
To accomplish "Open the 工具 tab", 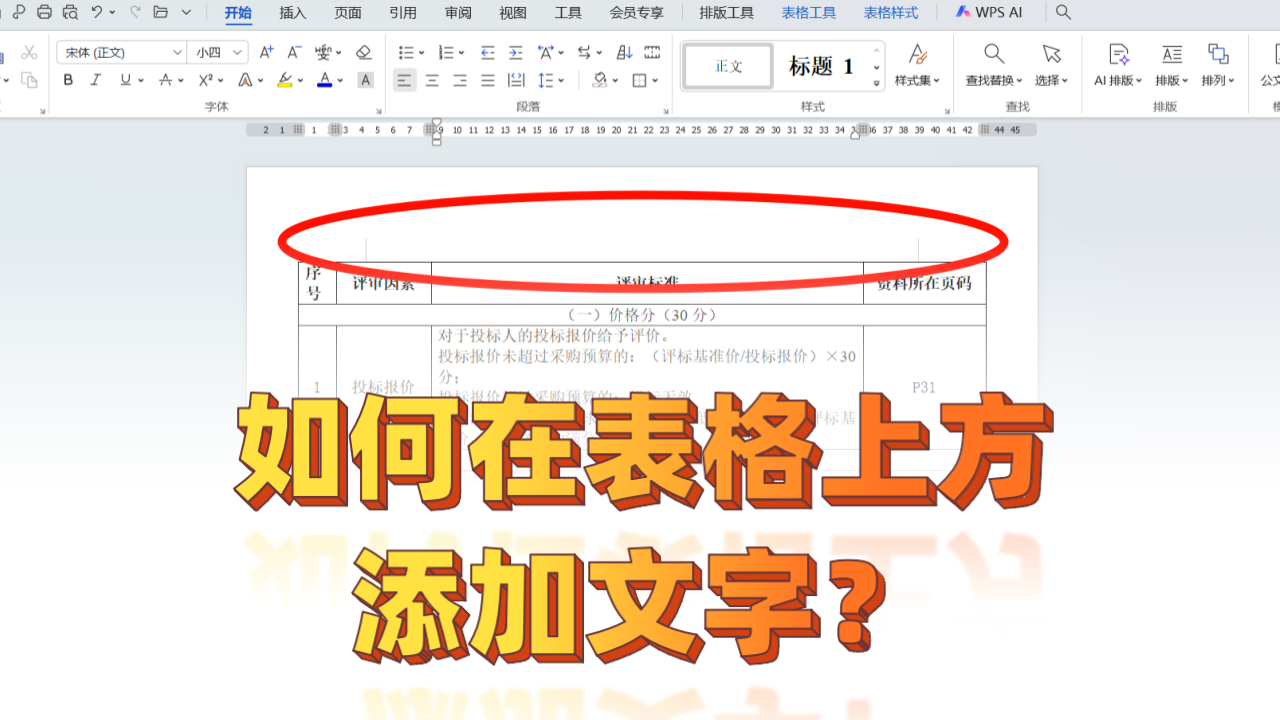I will click(x=567, y=13).
